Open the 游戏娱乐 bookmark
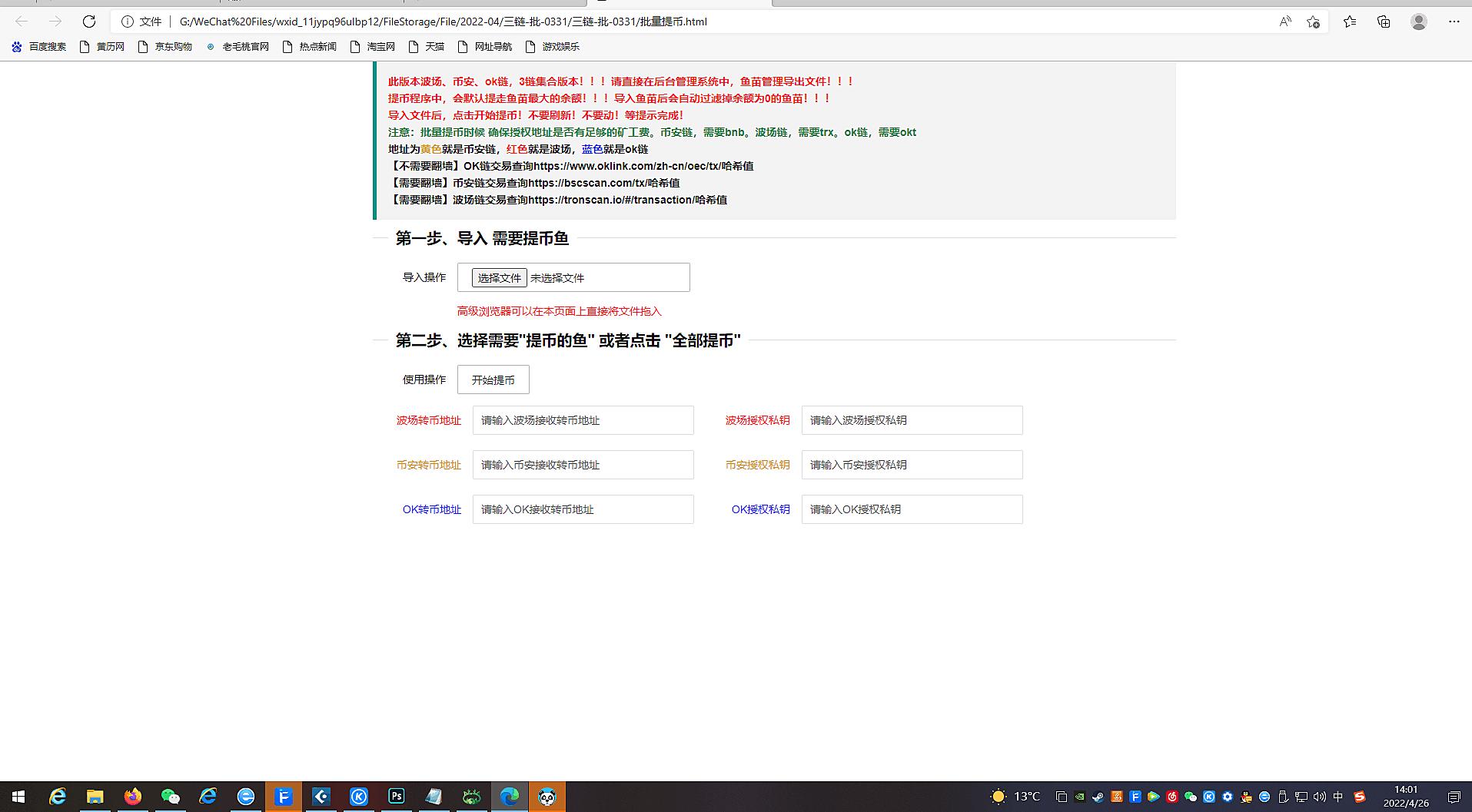 [x=553, y=47]
